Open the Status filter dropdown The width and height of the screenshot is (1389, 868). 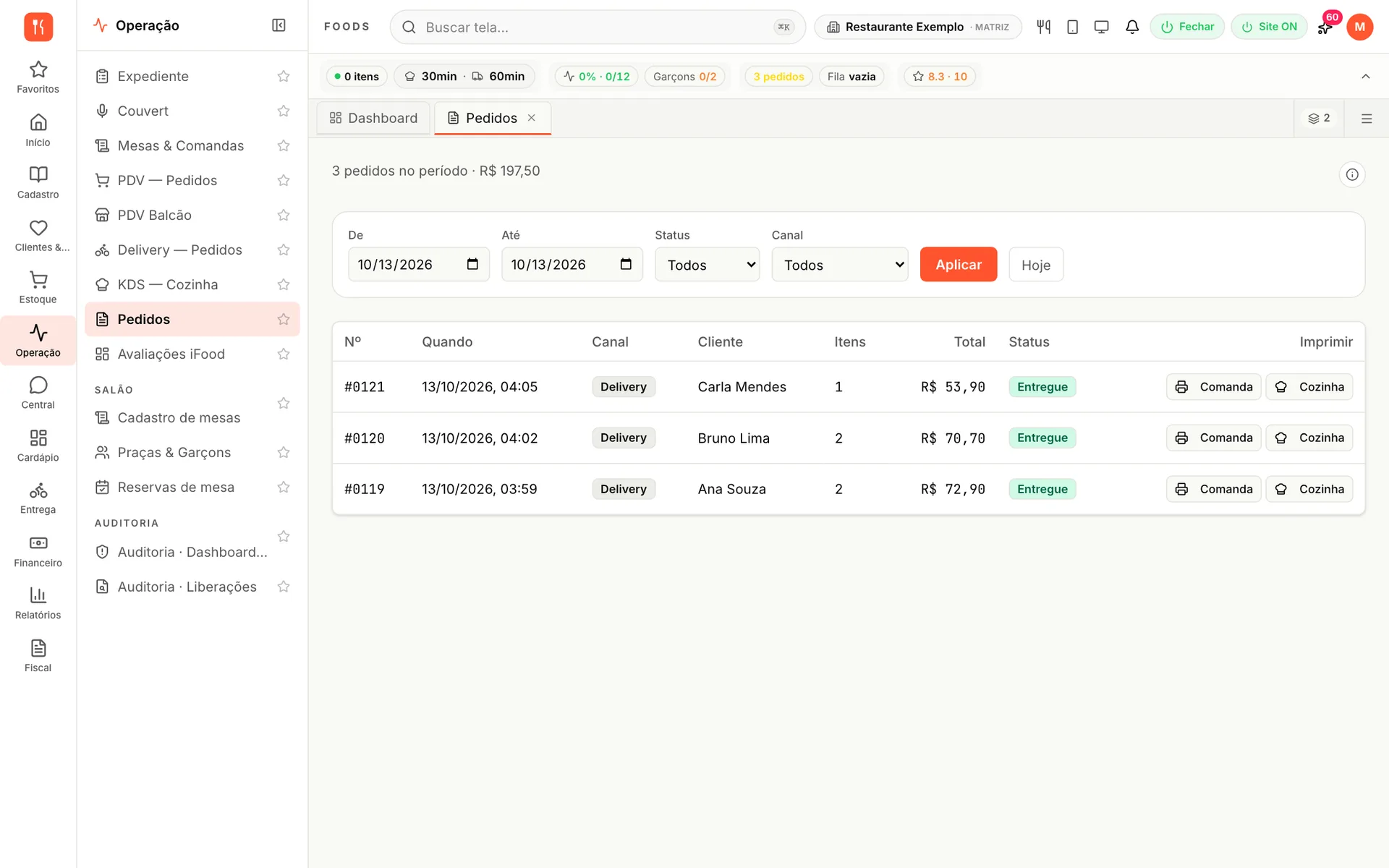tap(707, 265)
